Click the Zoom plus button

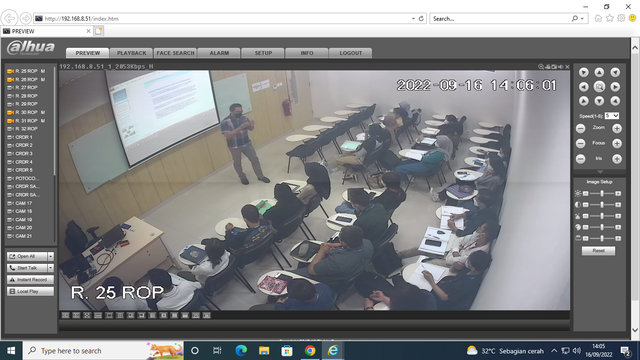pos(617,129)
